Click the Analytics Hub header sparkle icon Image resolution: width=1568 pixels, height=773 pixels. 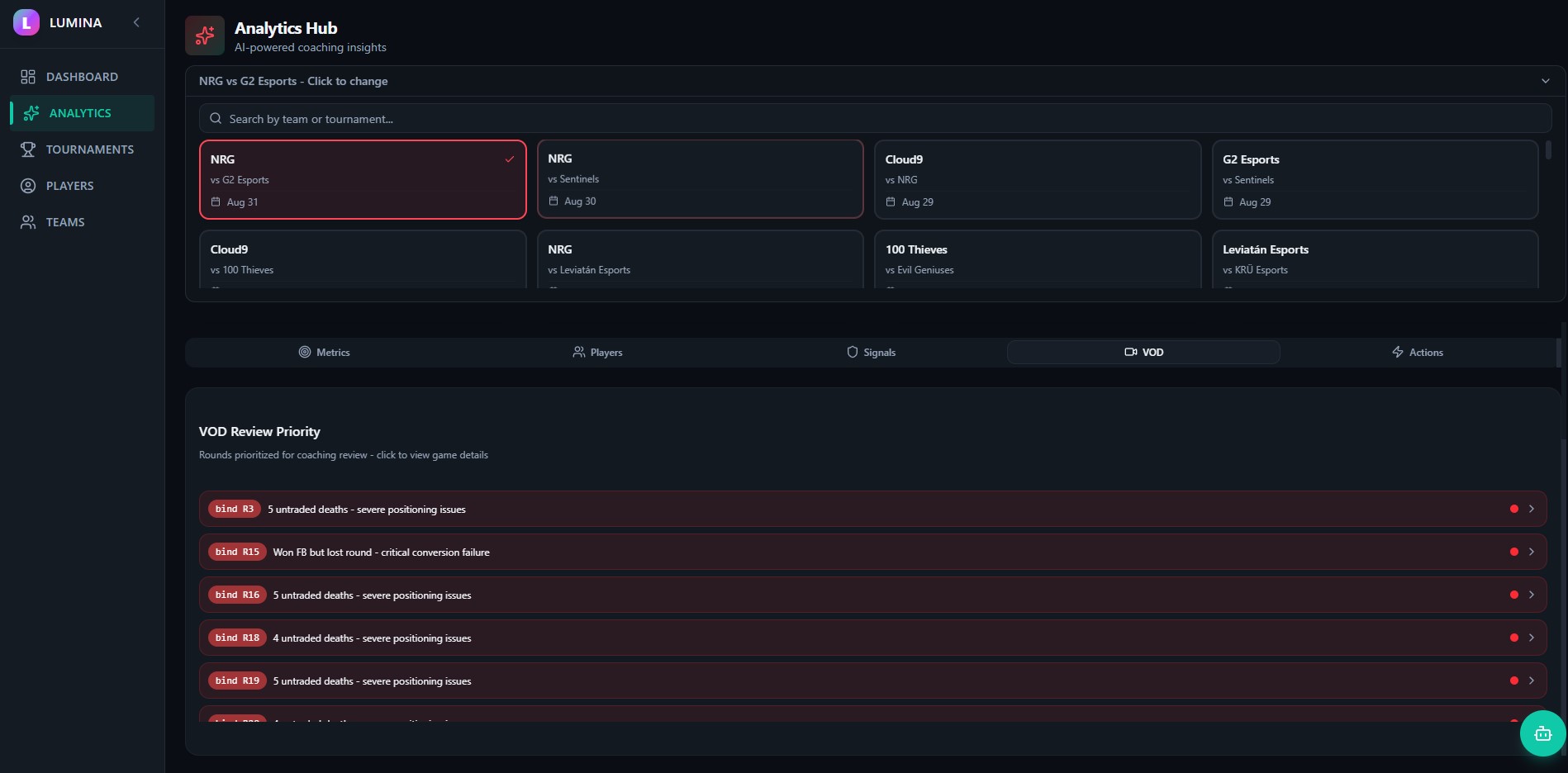click(x=205, y=36)
